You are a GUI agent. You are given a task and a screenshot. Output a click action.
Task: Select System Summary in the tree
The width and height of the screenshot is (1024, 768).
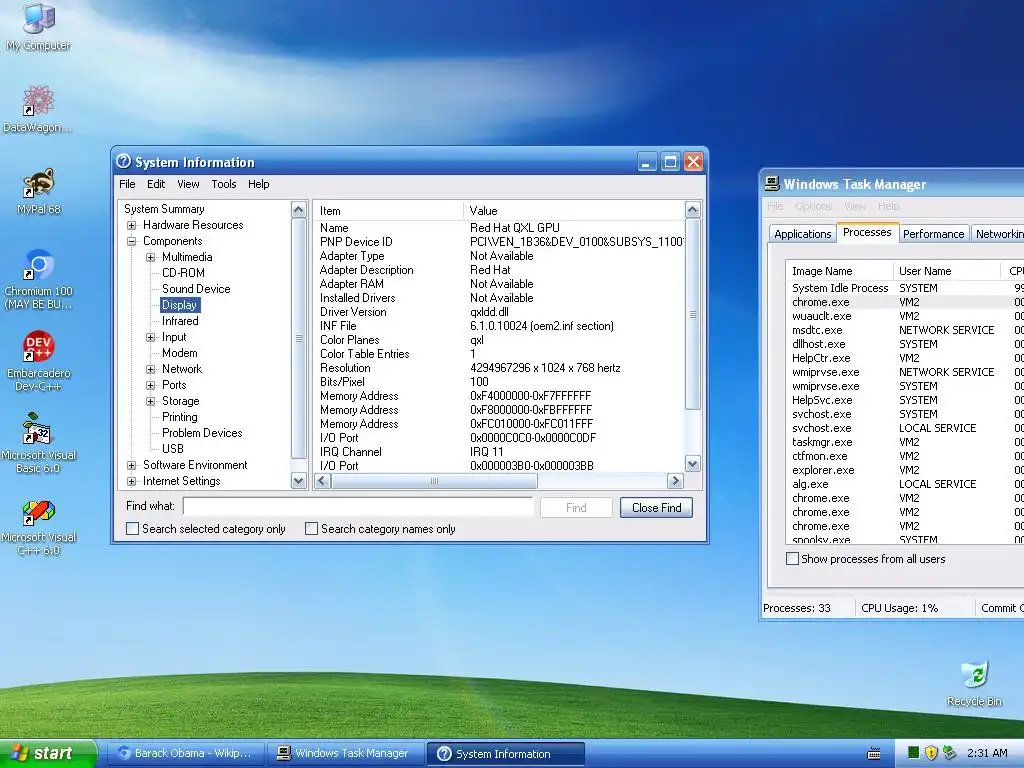[164, 209]
